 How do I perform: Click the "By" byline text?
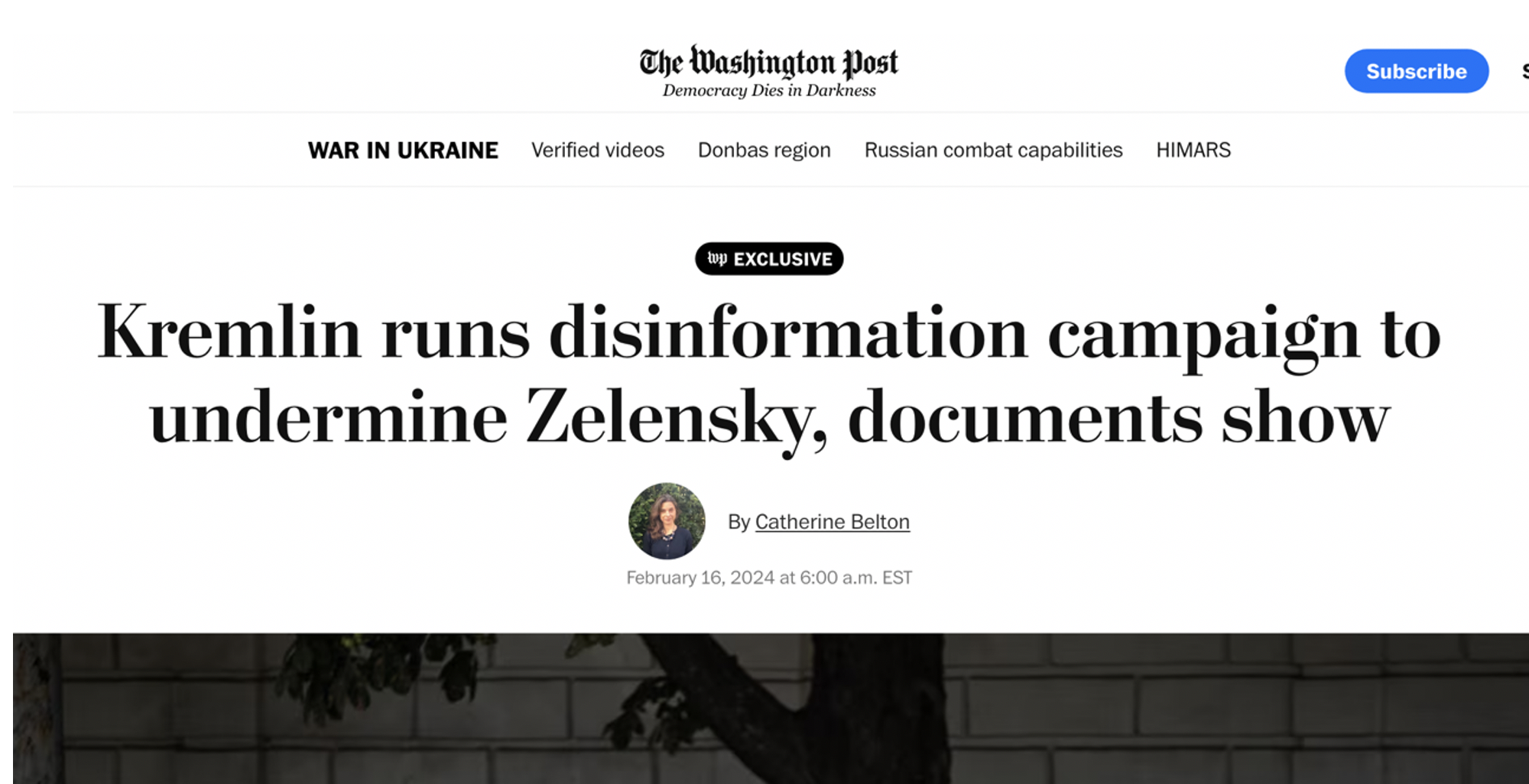point(739,522)
